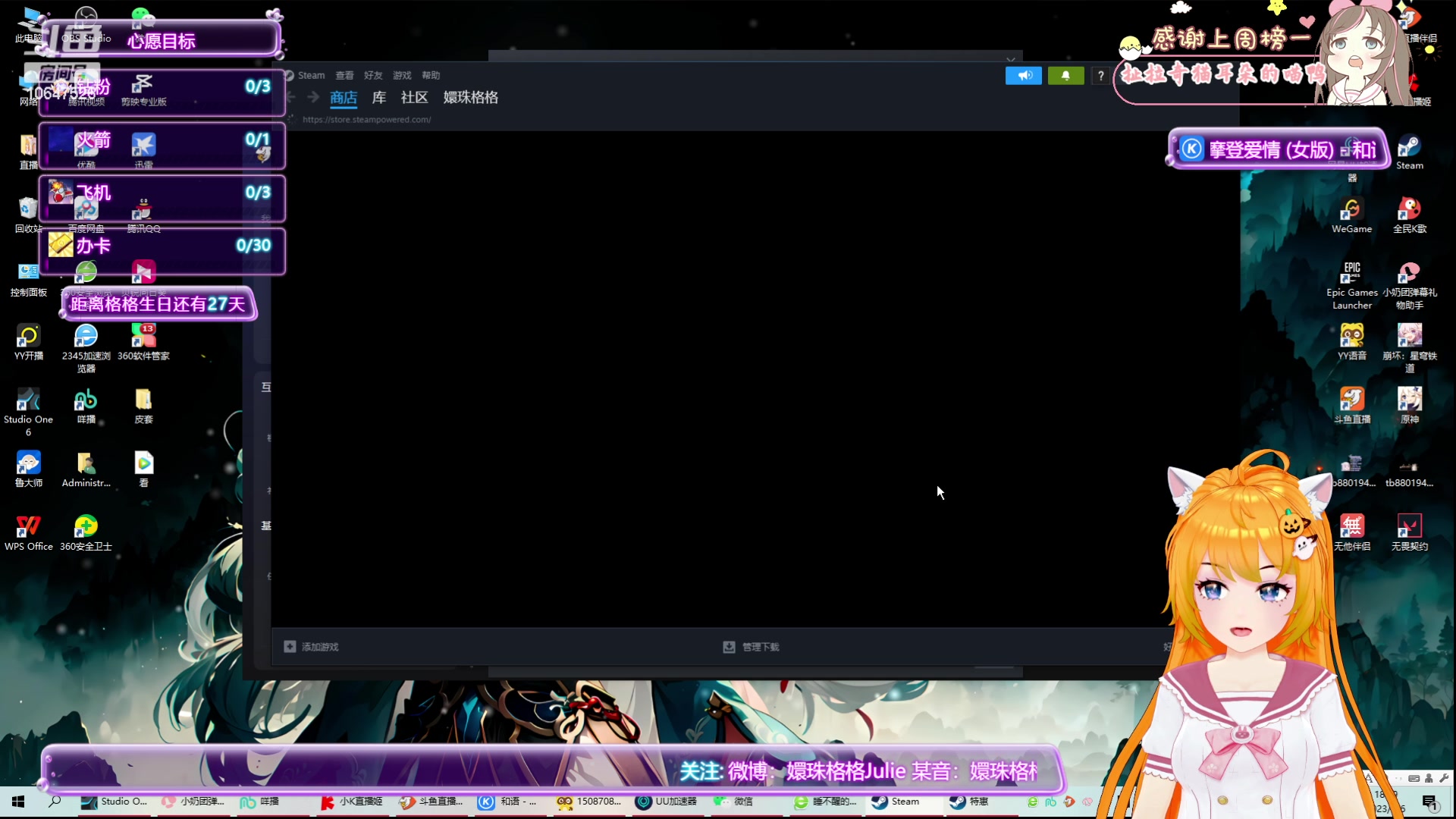
Task: Switch to 微信 taskbar item
Action: (x=734, y=802)
